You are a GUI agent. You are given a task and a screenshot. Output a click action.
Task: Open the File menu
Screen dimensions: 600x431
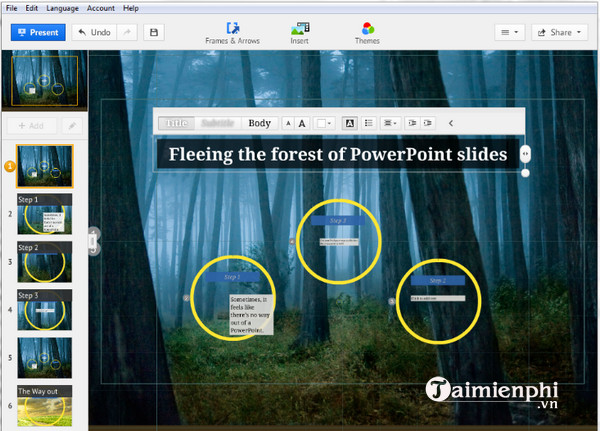[x=11, y=8]
